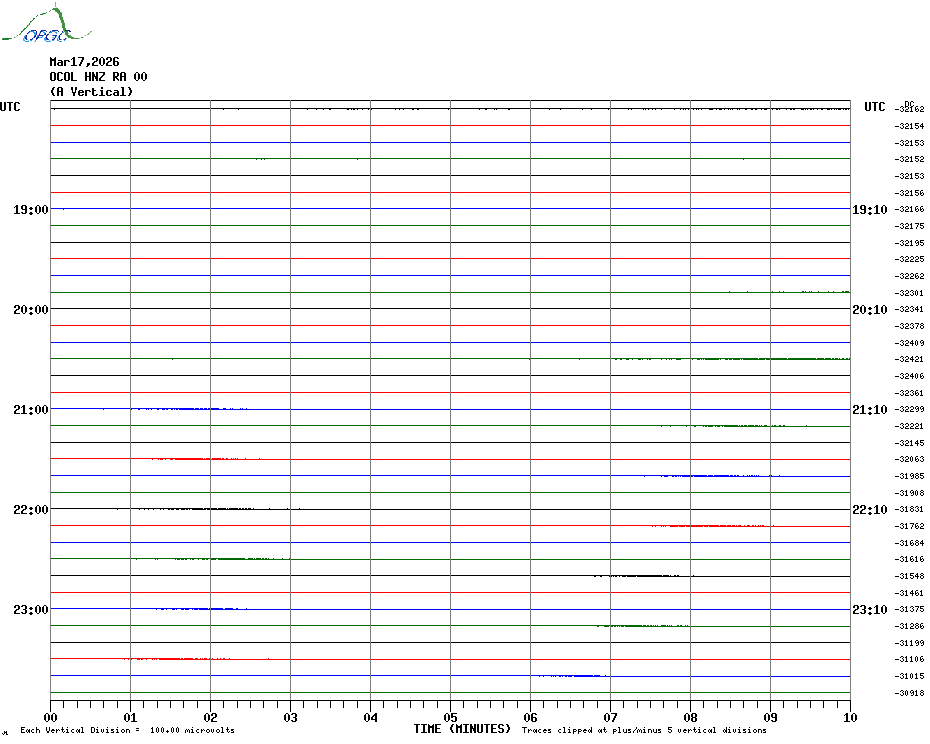Image resolution: width=930 pixels, height=744 pixels.
Task: Click the TIME (MINUTES) axis title
Action: pyautogui.click(x=462, y=729)
